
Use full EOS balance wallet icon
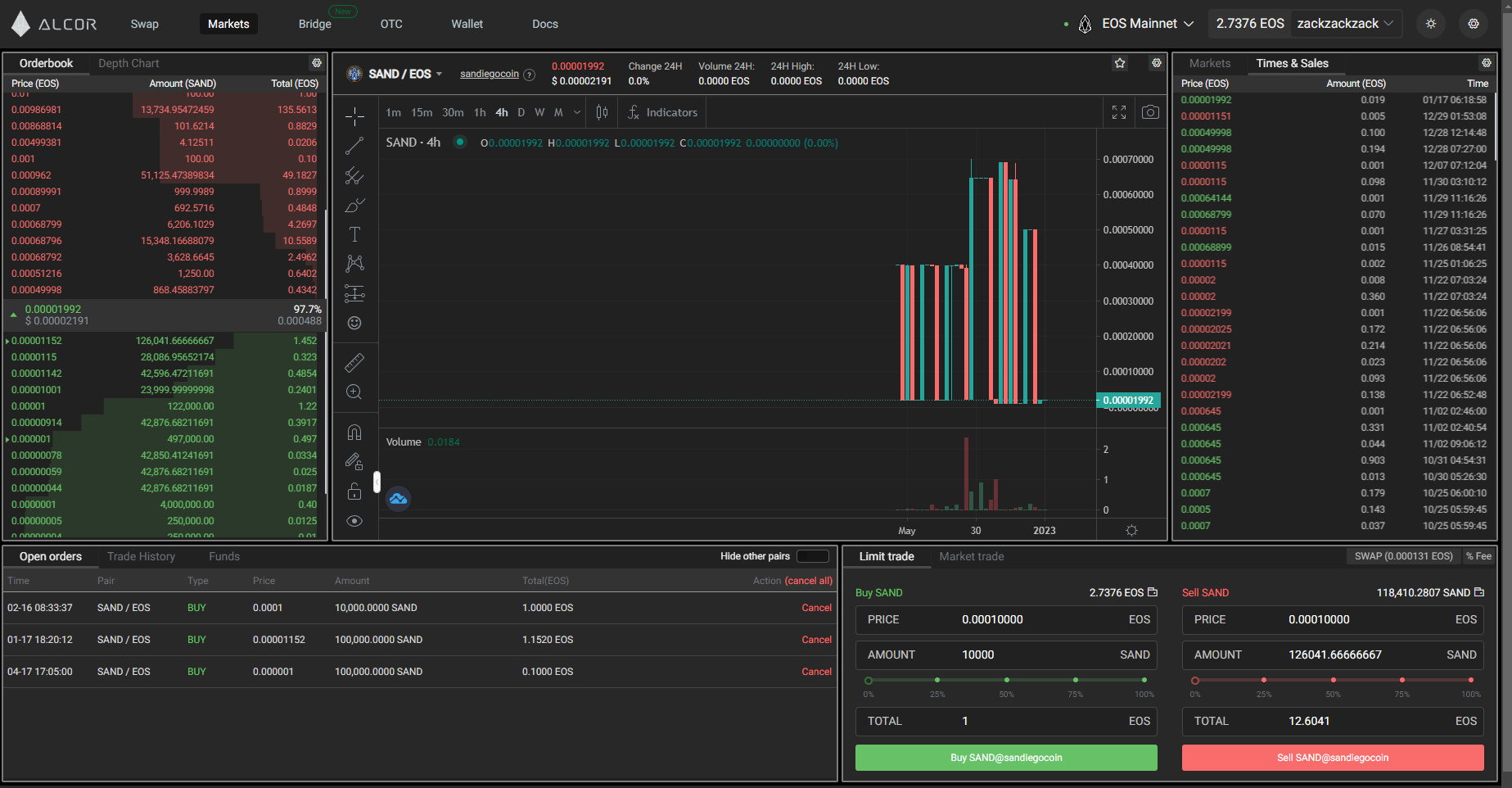(x=1153, y=592)
